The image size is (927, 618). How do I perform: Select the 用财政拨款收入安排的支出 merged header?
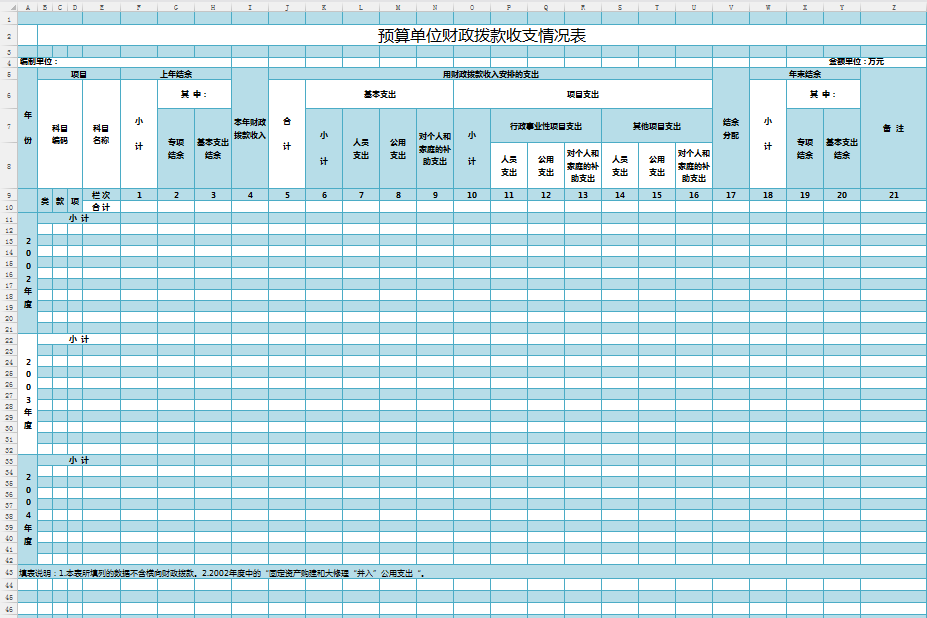pyautogui.click(x=490, y=74)
